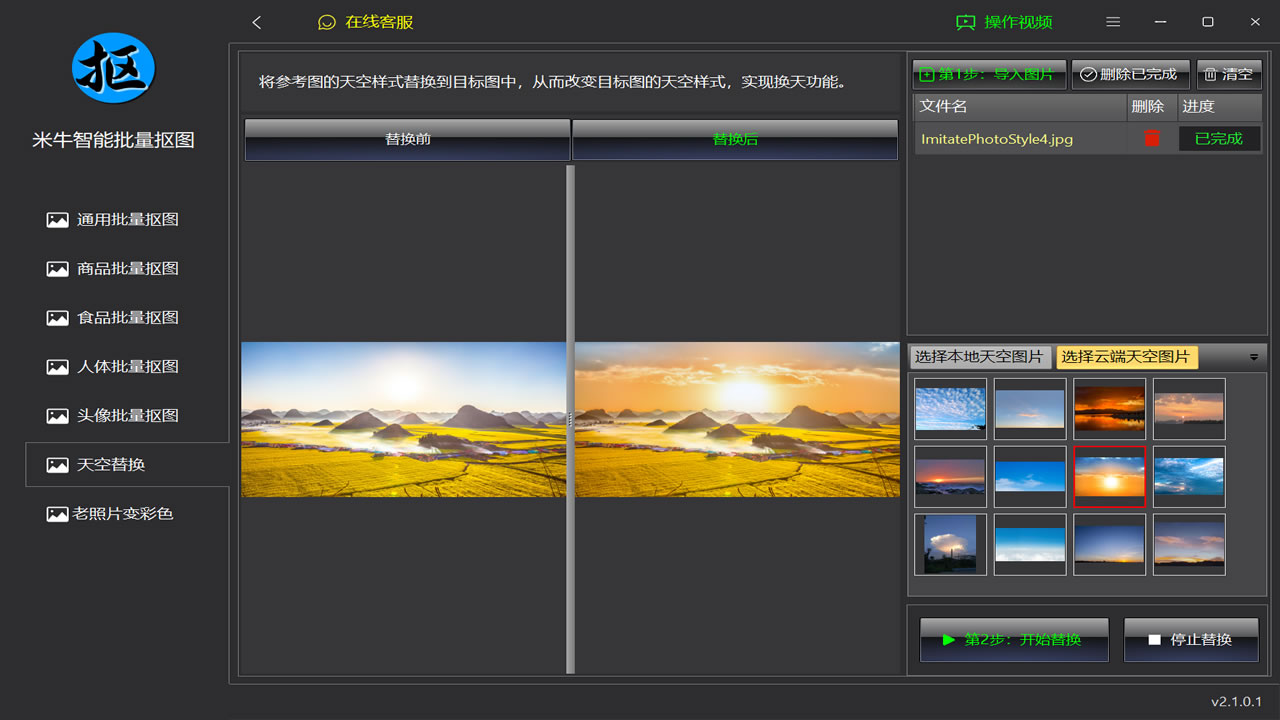Pick pale blue sky with pink cloud
This screenshot has height=720, width=1280.
pos(1030,409)
